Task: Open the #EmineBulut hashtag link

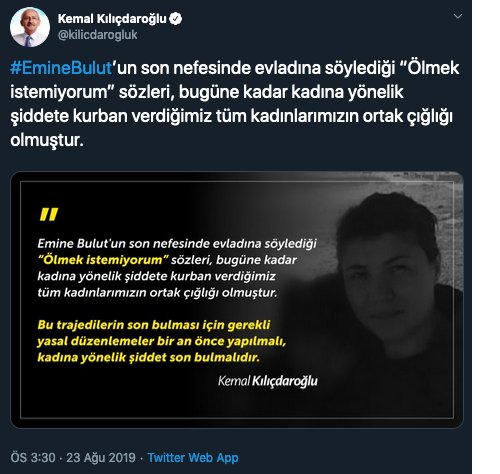Action: 61,68
